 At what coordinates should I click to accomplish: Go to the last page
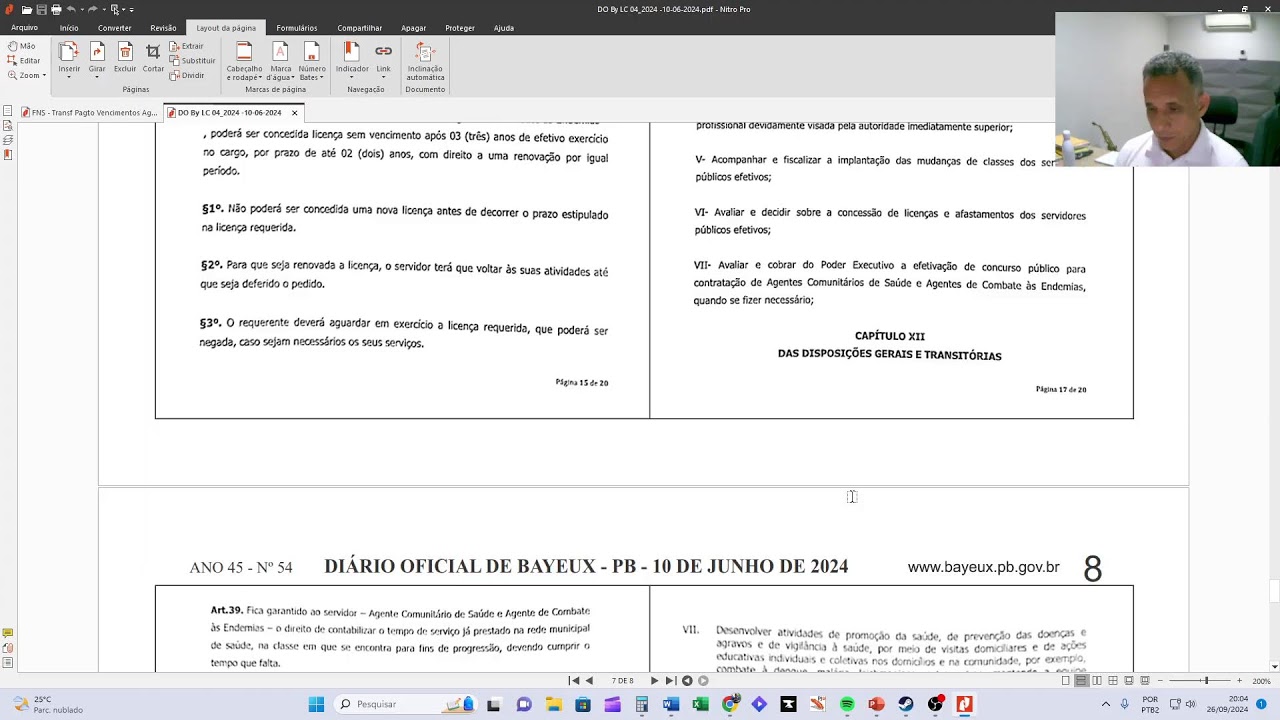[x=670, y=681]
